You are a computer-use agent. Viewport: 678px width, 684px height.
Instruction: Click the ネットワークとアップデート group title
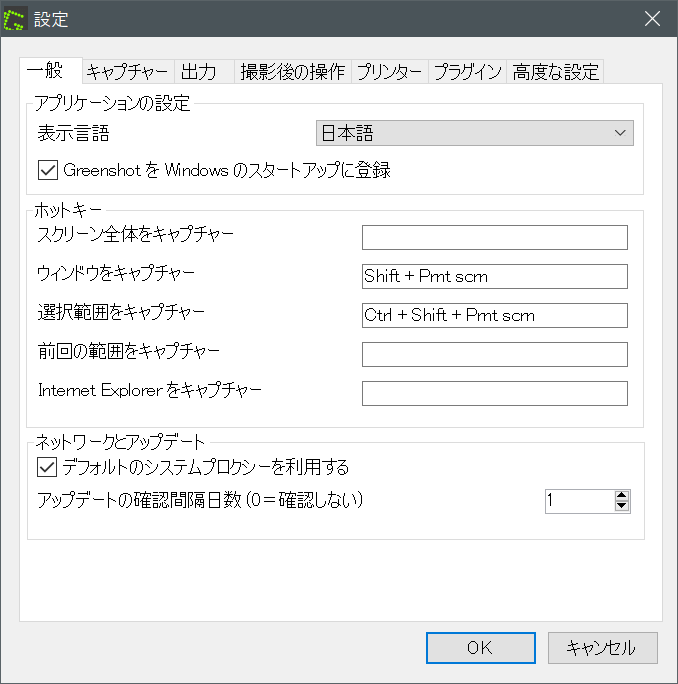[120, 442]
